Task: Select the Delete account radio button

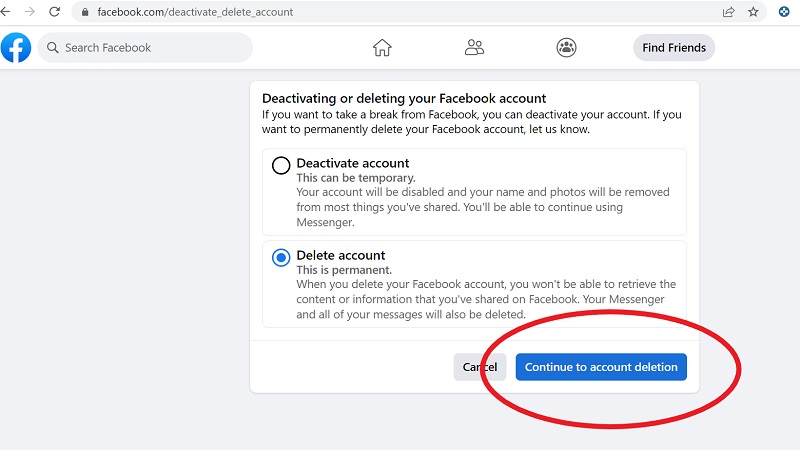Action: pos(281,258)
